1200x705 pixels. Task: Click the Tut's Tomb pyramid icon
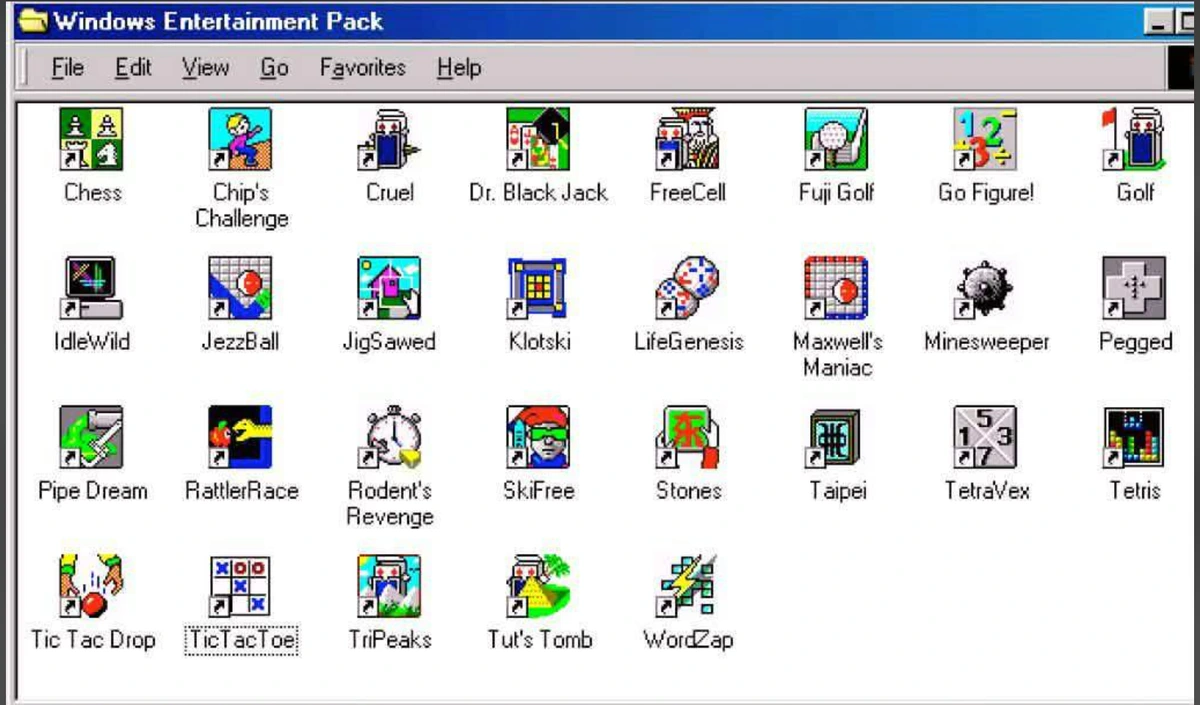pos(538,587)
